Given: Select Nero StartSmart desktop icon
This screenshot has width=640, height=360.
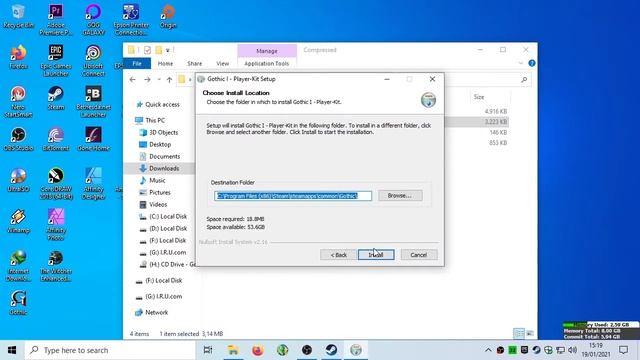Looking at the screenshot, I should click(18, 102).
